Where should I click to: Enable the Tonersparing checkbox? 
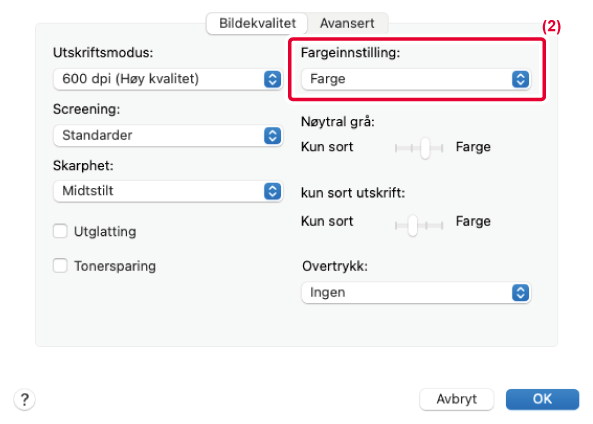[x=60, y=266]
